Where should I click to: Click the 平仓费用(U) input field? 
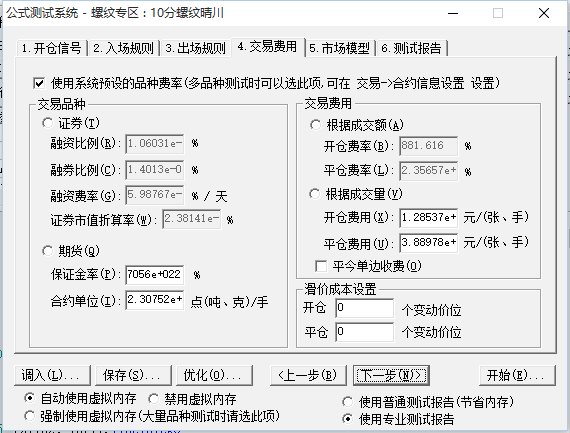click(x=429, y=243)
